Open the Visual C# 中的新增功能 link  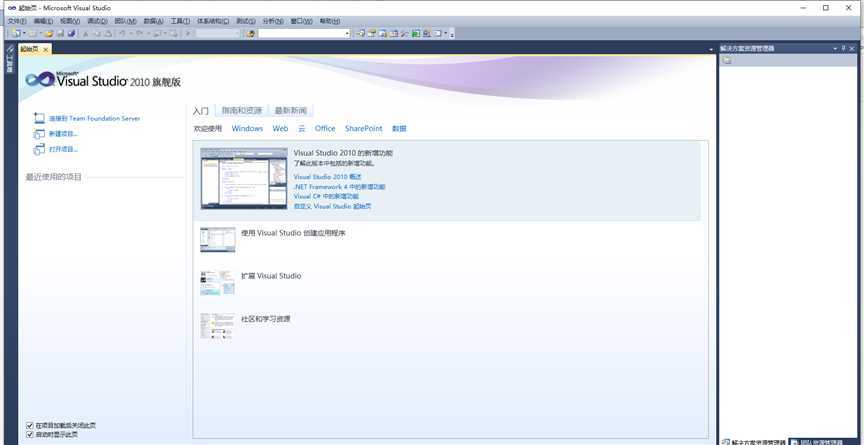click(x=326, y=196)
